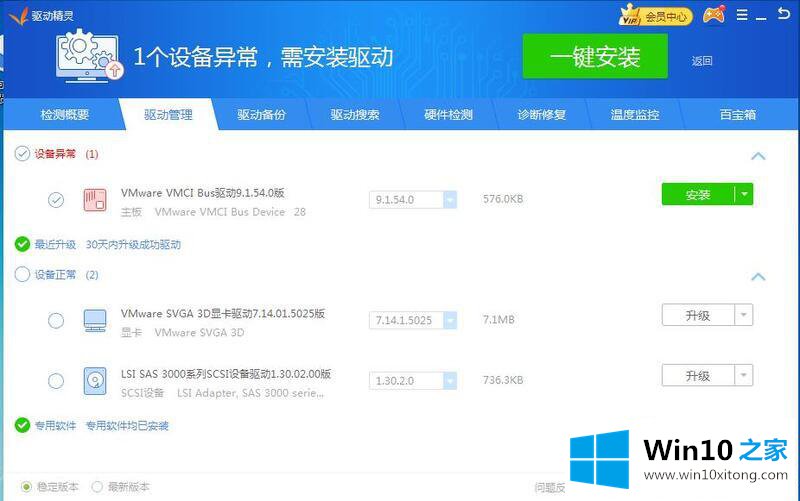Click the 736.3KB file size
This screenshot has height=501, width=800.
point(503,380)
